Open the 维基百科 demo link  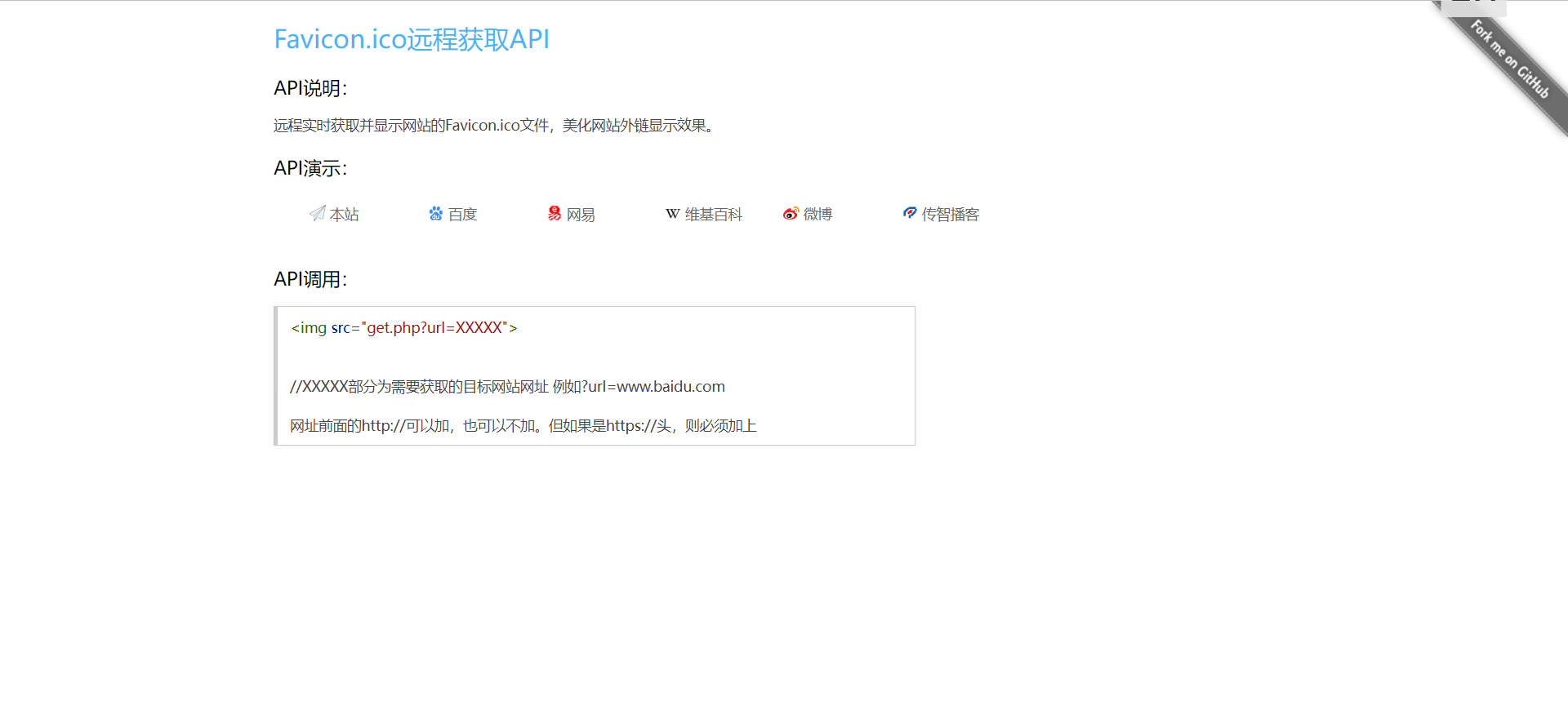click(714, 214)
